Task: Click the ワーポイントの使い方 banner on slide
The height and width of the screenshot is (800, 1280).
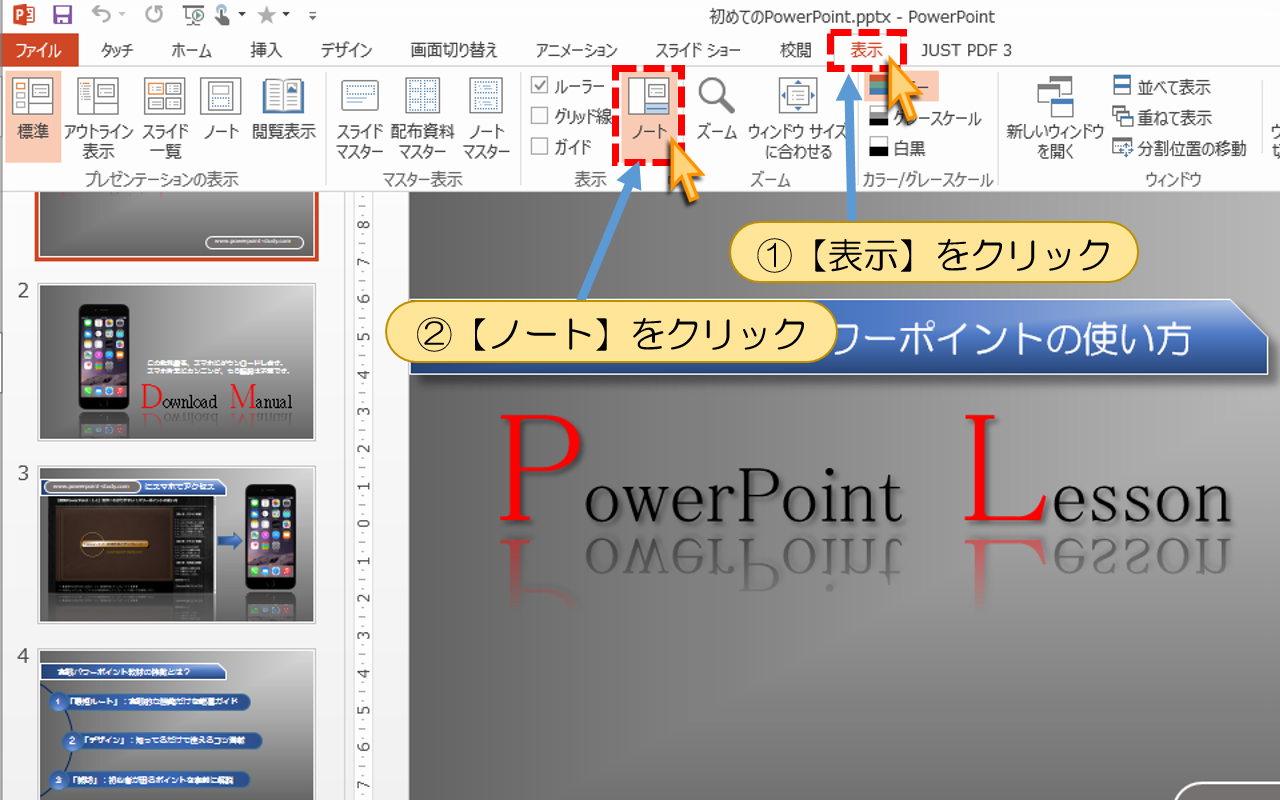Action: tap(838, 337)
